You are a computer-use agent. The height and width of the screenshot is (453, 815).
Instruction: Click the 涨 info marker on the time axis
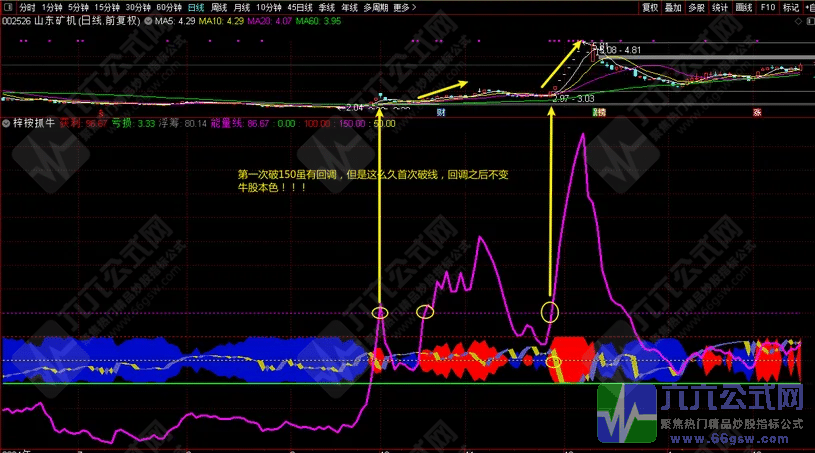pyautogui.click(x=756, y=114)
